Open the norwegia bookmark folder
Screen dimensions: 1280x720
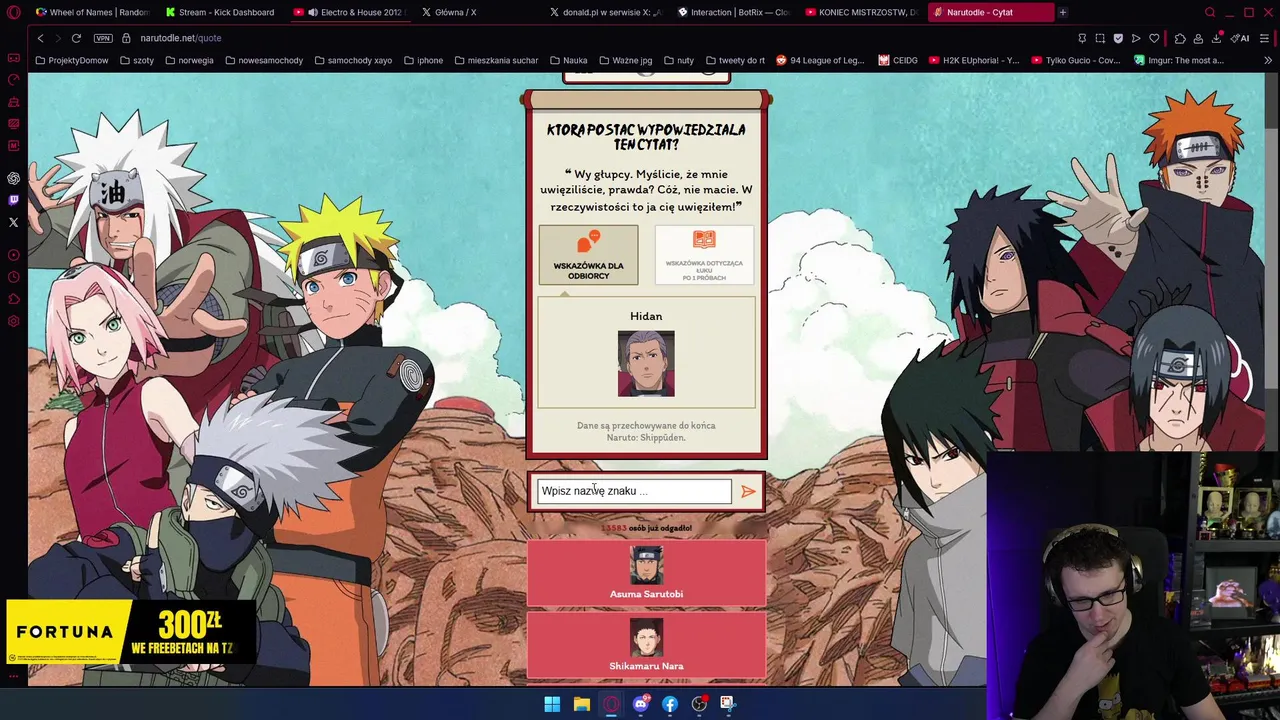[x=189, y=60]
